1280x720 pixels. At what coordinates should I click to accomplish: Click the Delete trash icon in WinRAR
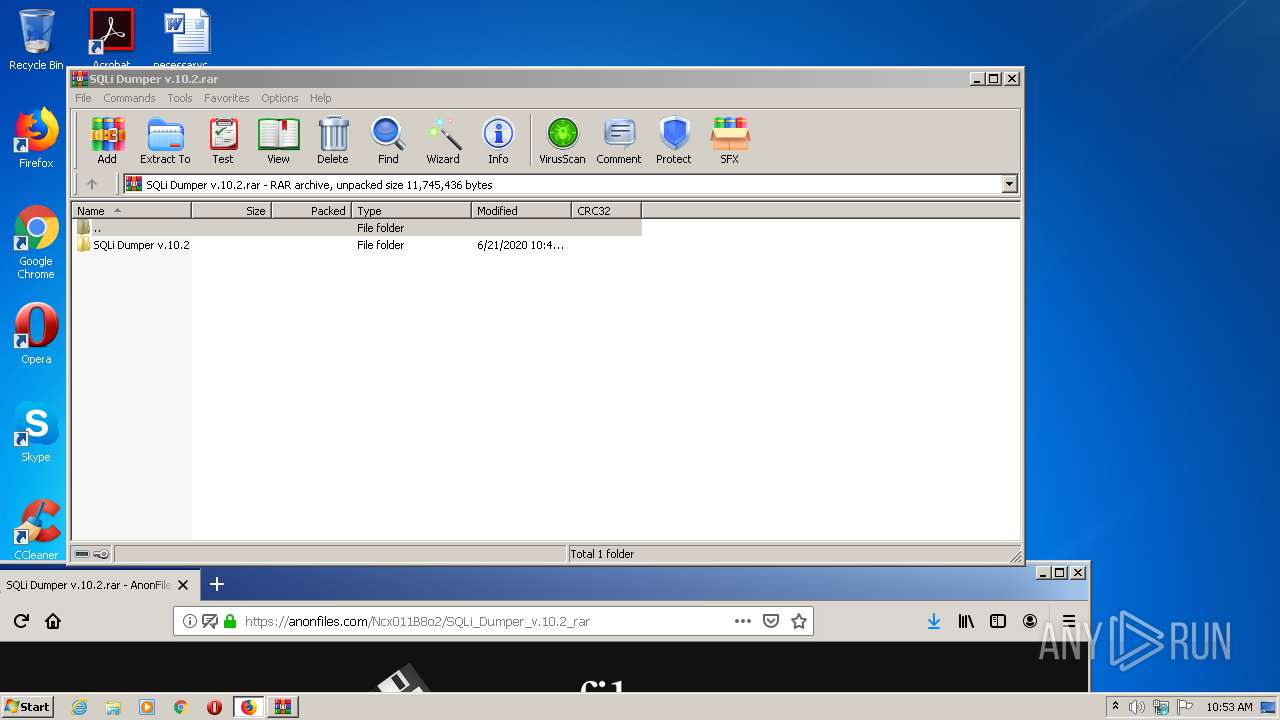pos(333,140)
